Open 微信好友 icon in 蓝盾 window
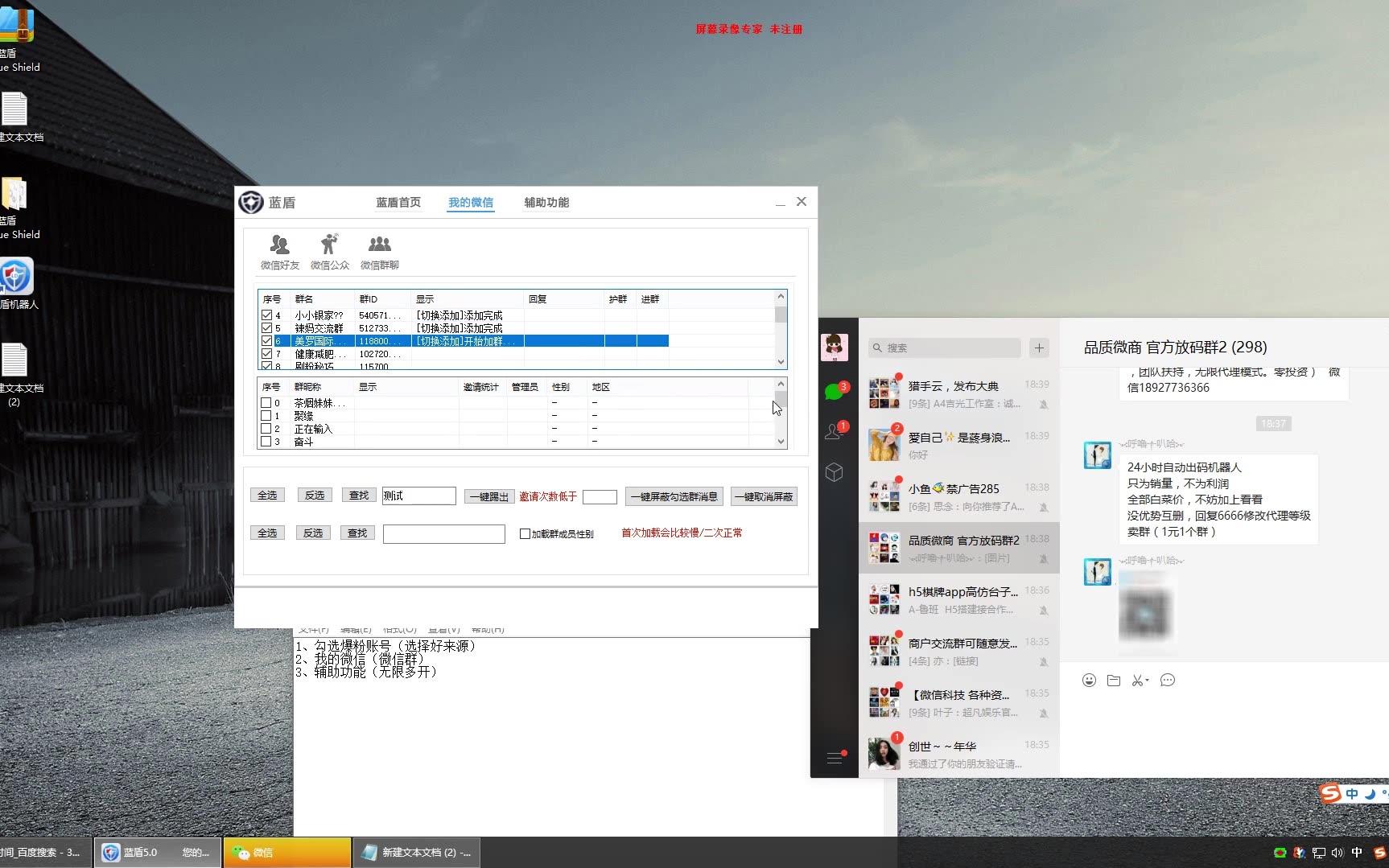1389x868 pixels. click(279, 252)
